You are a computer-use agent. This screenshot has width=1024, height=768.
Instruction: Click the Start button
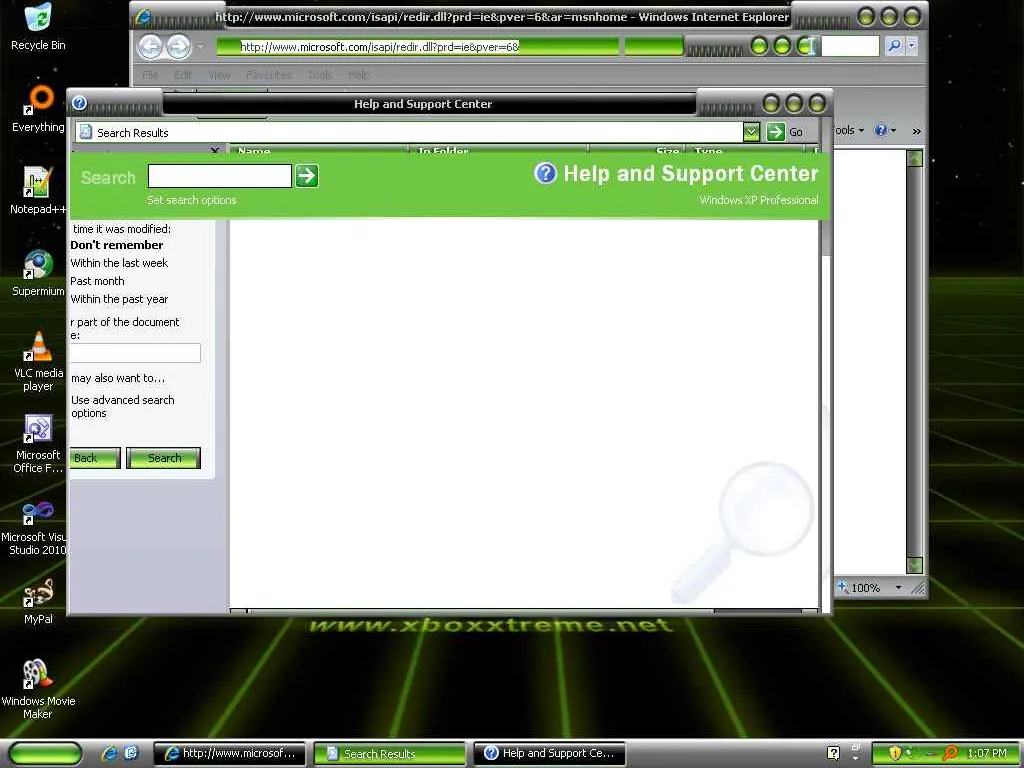point(45,753)
